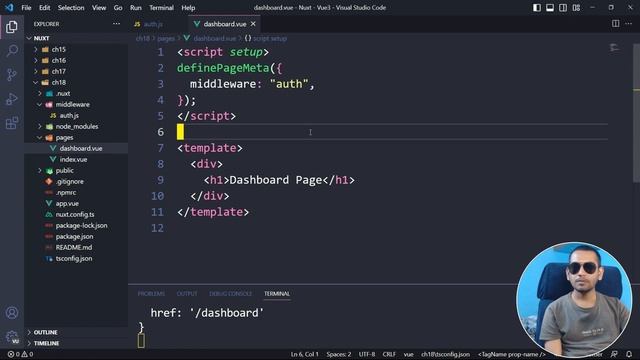Screen dimensions: 640x360
Task: Open app.vue in the file tree
Action: 76,204
